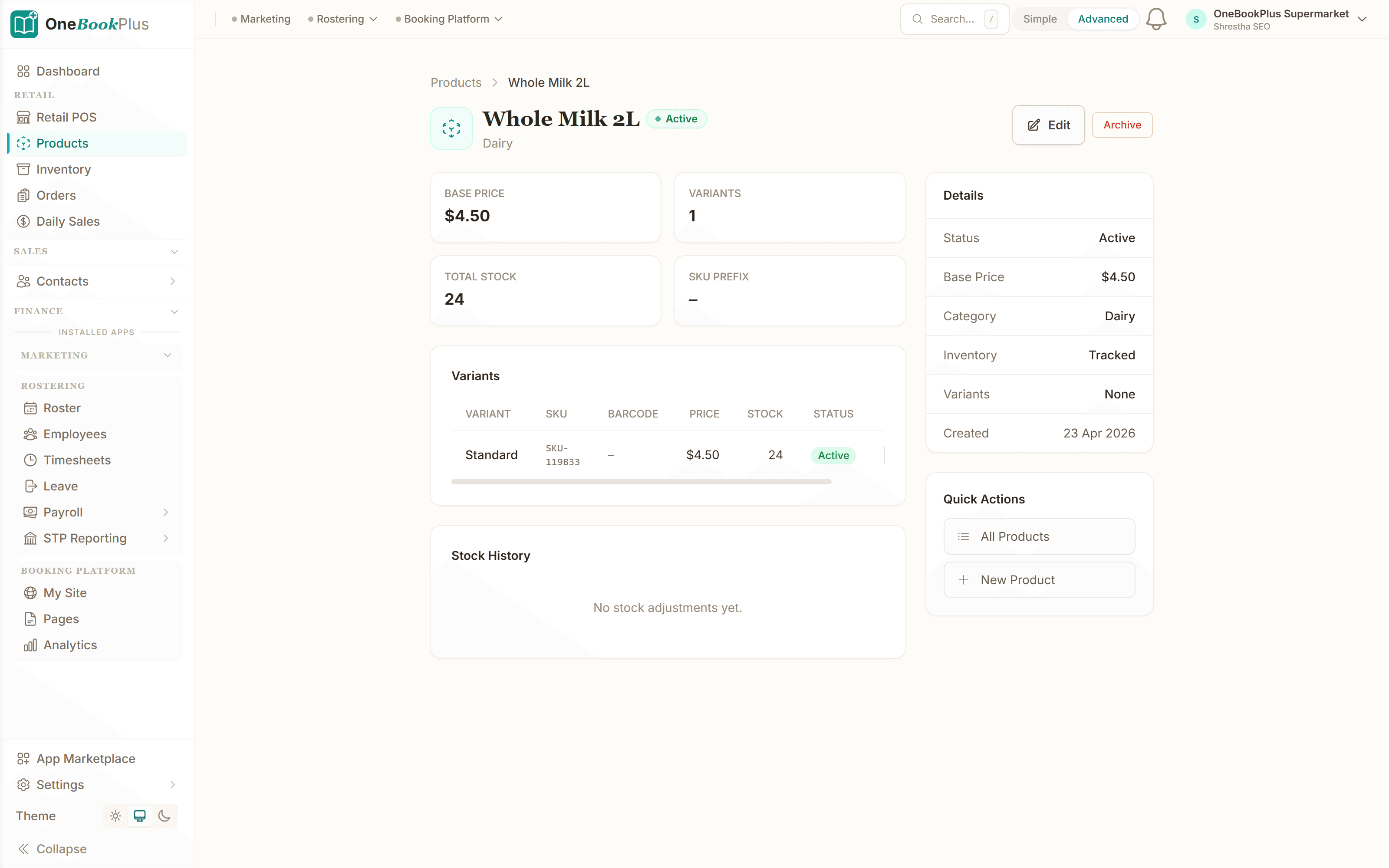Go to Inventory in the sidebar
The height and width of the screenshot is (868, 1389).
pos(98,169)
